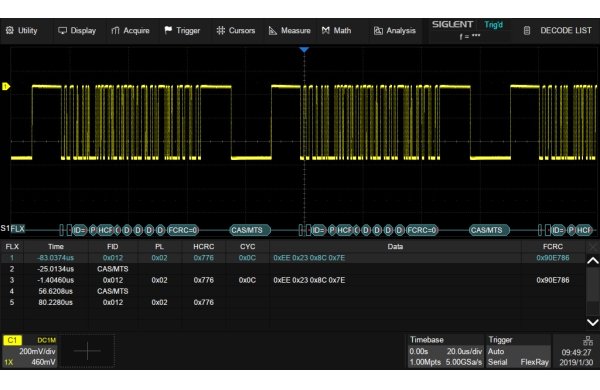Click the Display monitor icon
The height and width of the screenshot is (390, 600).
[62, 31]
